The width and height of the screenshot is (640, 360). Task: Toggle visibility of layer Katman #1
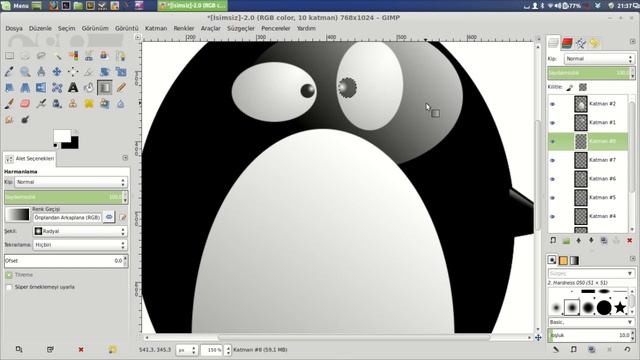[553, 122]
